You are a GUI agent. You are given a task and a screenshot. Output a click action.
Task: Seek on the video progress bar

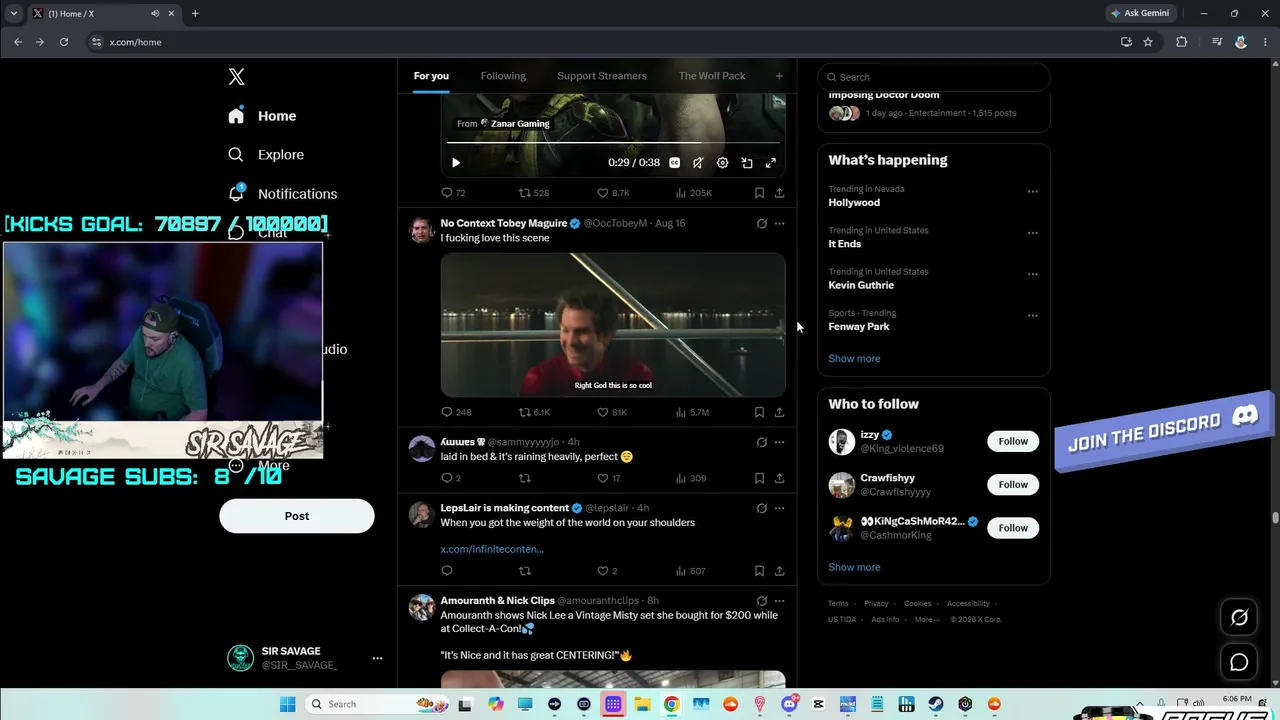pyautogui.click(x=613, y=143)
